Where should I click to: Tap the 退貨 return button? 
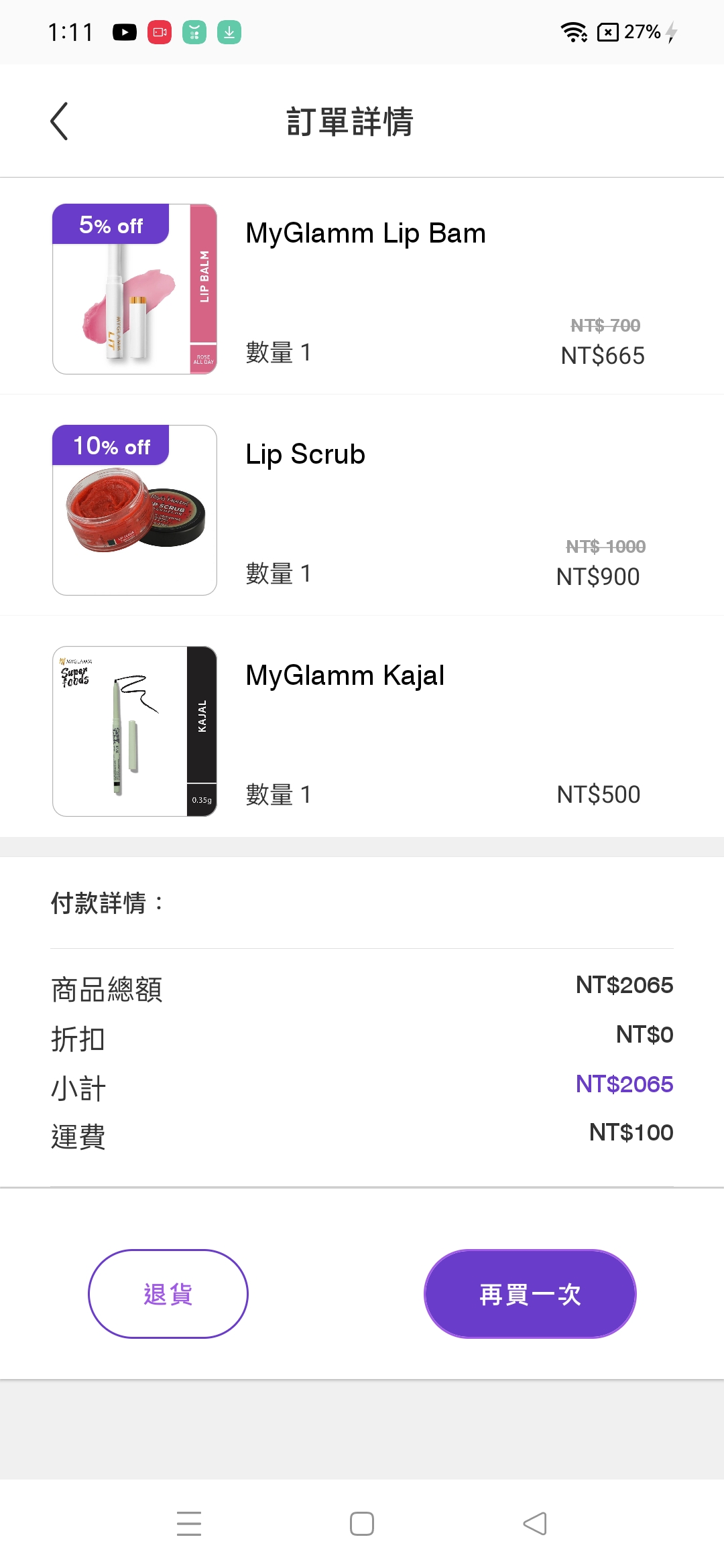pyautogui.click(x=168, y=1293)
